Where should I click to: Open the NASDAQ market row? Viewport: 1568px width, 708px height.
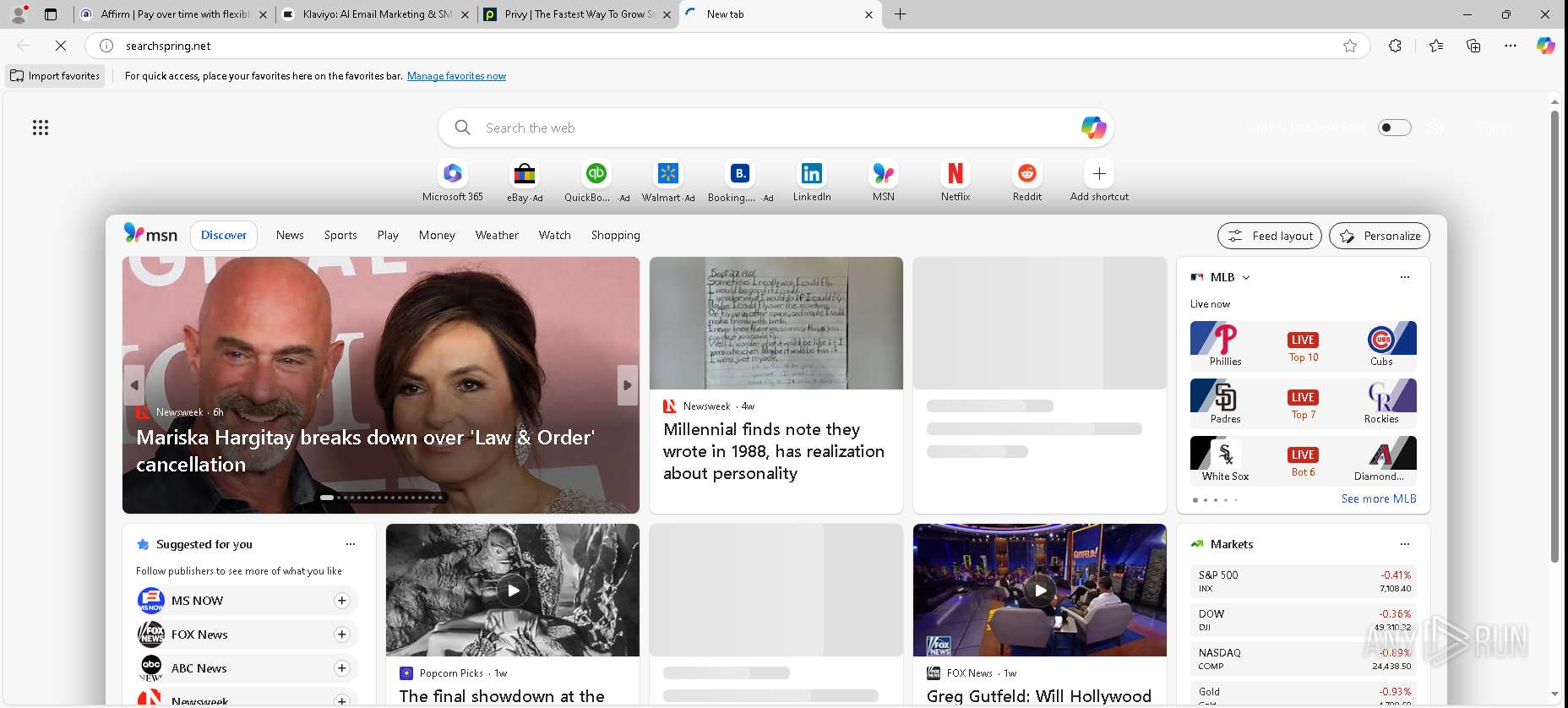1303,659
